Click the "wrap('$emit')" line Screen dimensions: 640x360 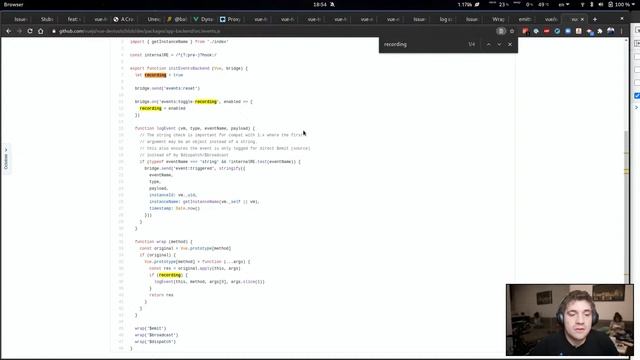pyautogui.click(x=151, y=328)
